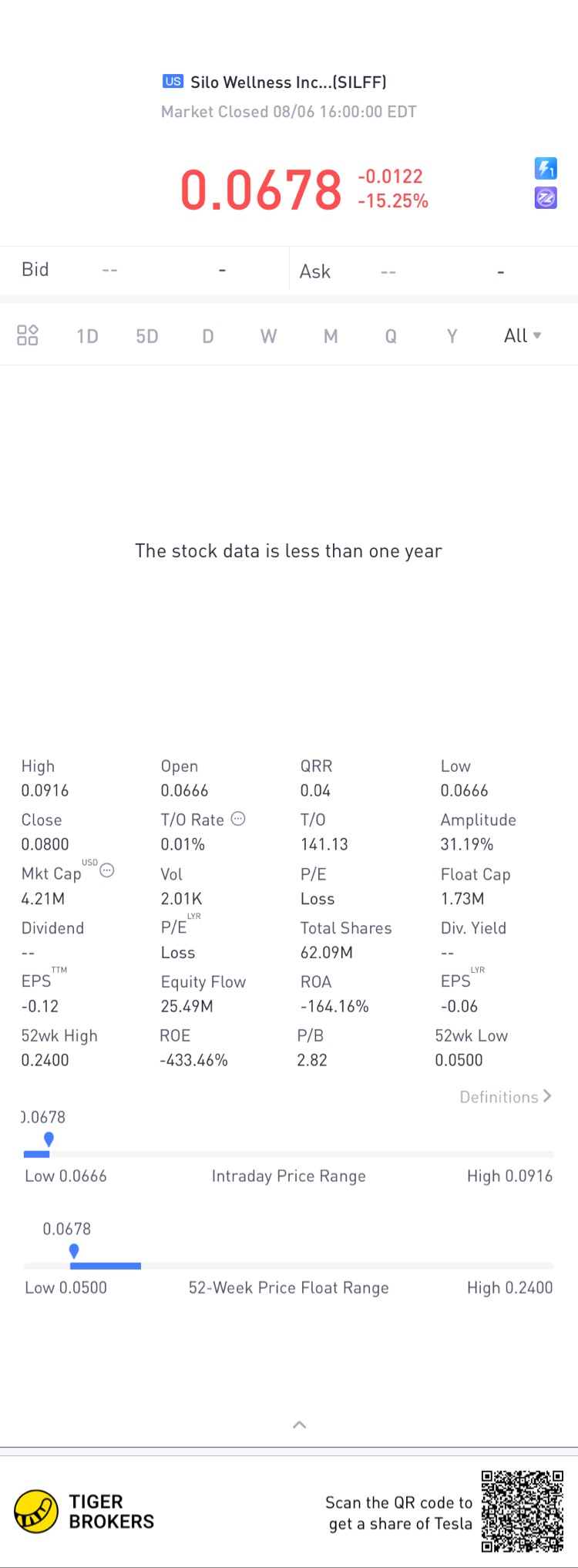The height and width of the screenshot is (1568, 578).
Task: Switch to the 5D chart tab
Action: [147, 336]
